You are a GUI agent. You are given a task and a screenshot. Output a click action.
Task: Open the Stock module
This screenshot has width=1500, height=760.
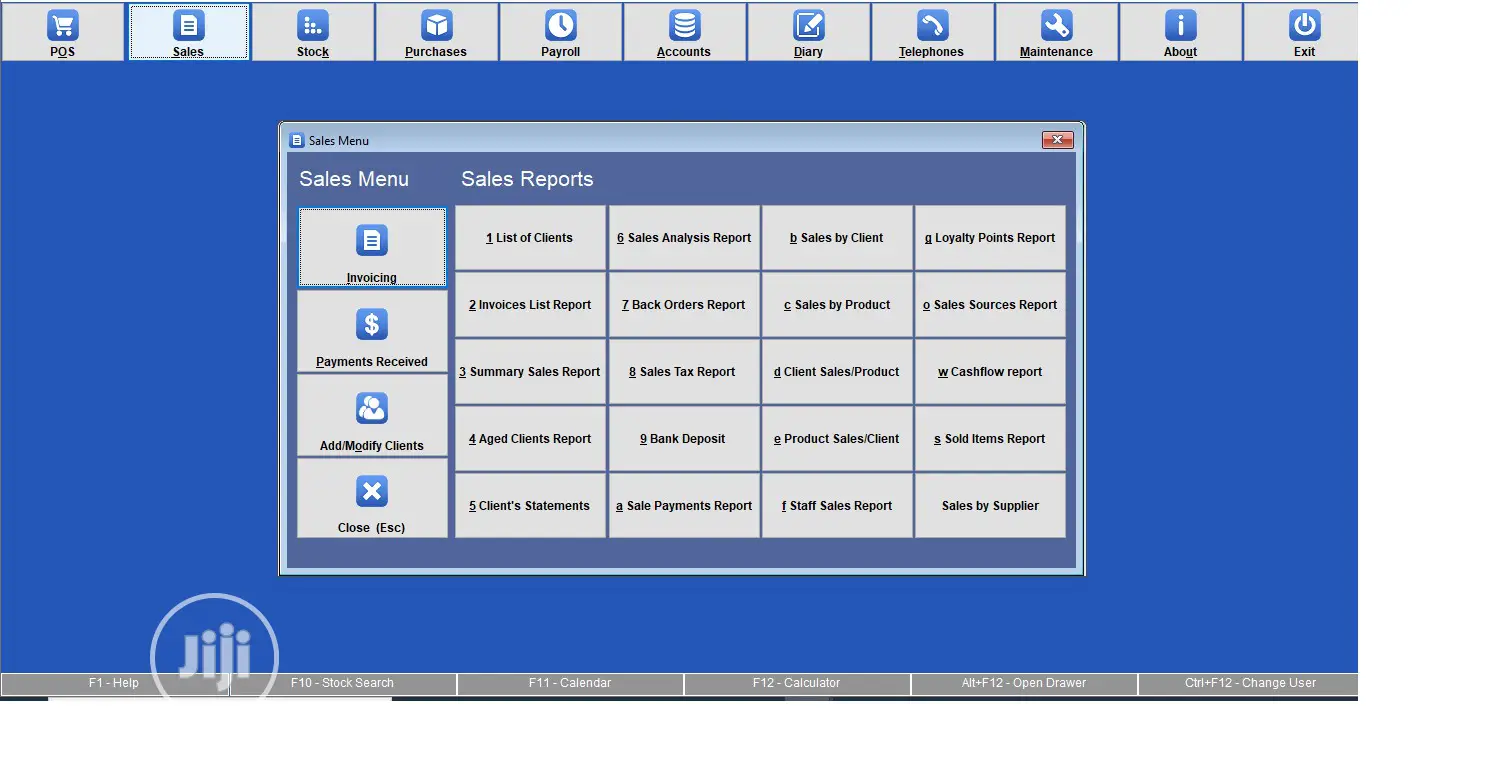[x=313, y=32]
